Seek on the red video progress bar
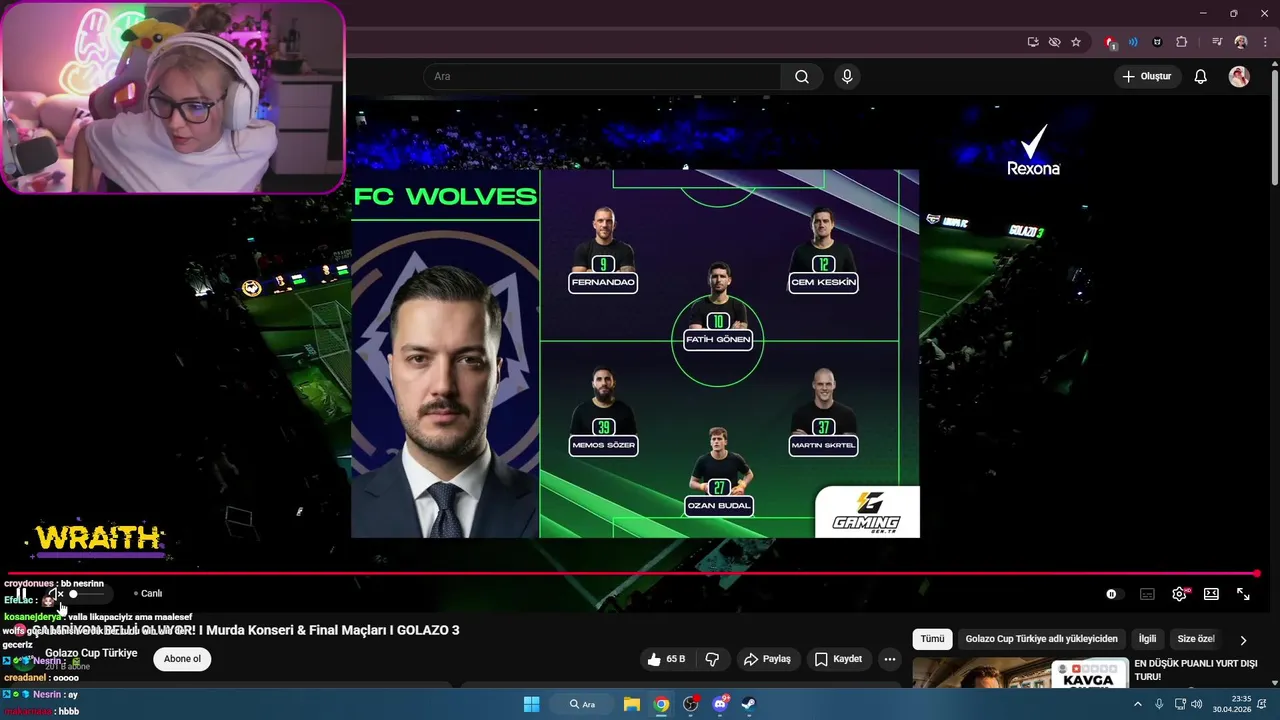The image size is (1280, 720). click(x=630, y=574)
